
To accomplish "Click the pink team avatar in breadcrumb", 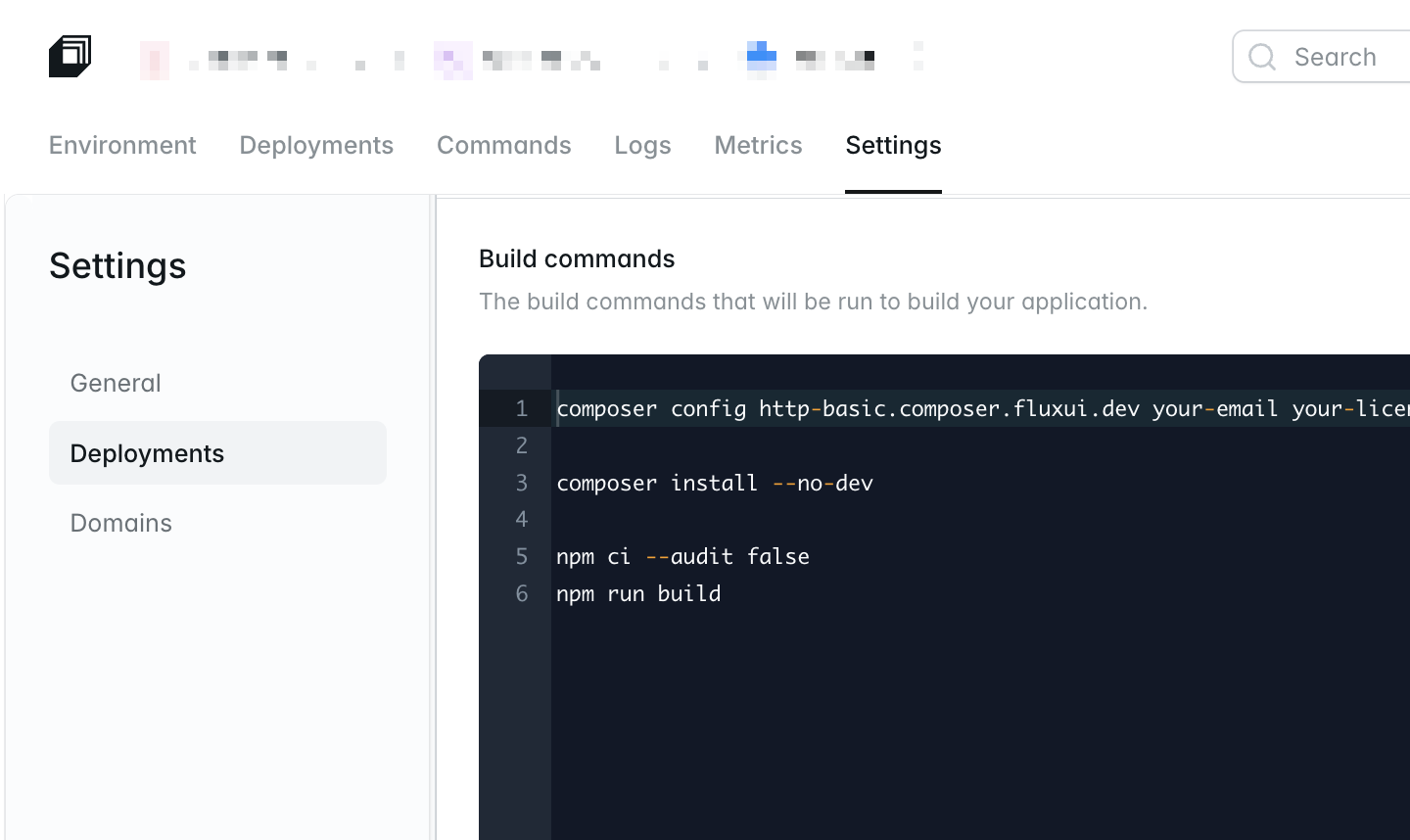I will click(154, 59).
